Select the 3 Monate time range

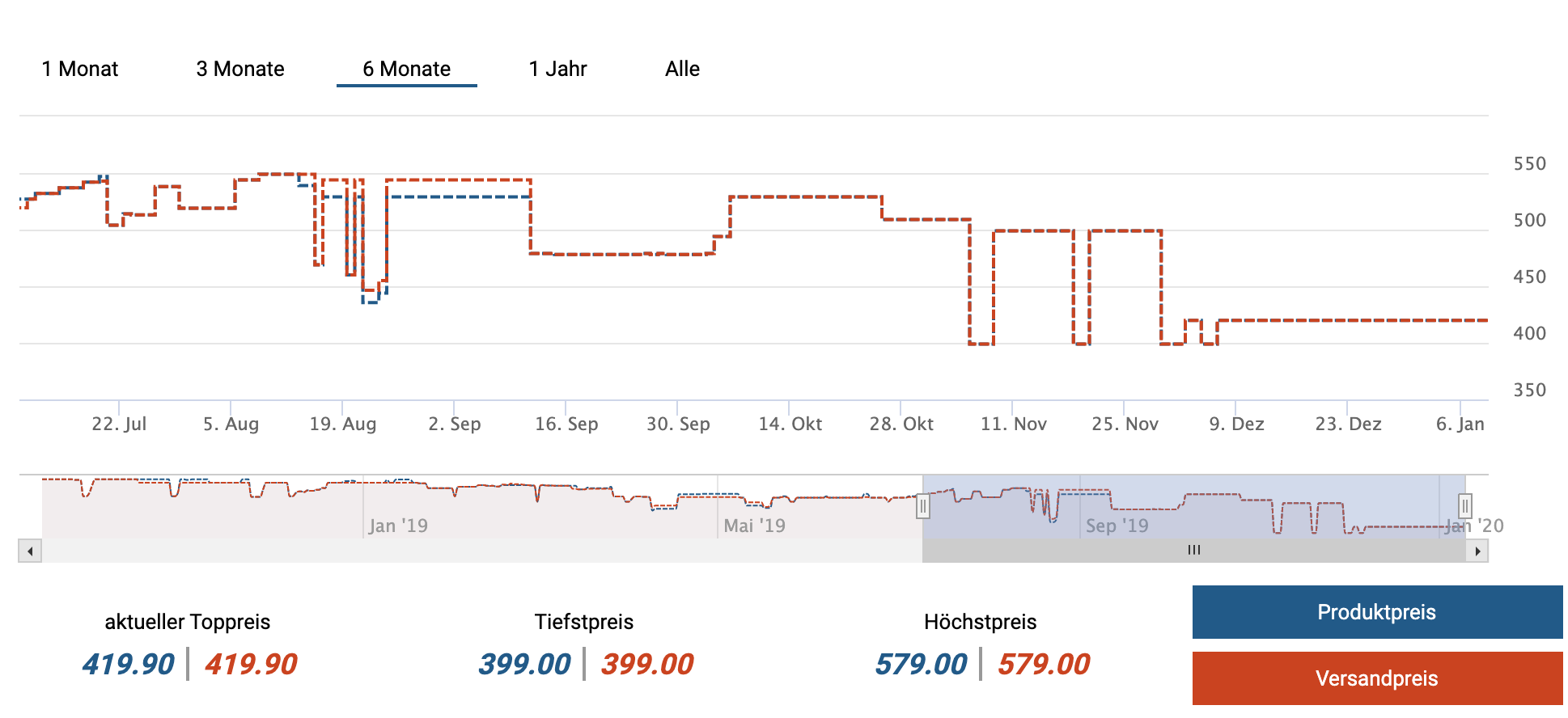pos(240,70)
